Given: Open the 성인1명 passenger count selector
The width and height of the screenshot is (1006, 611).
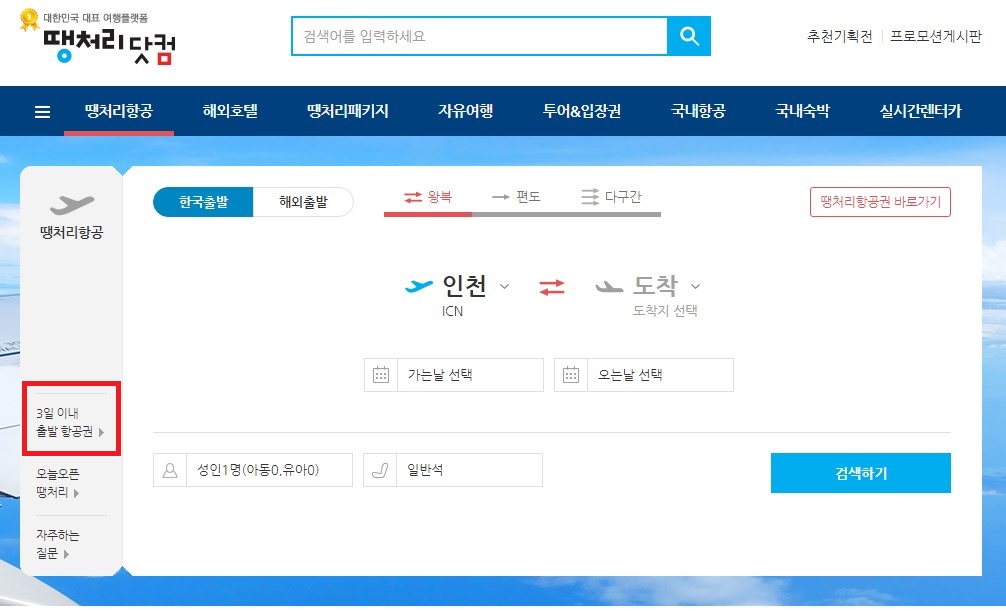Looking at the screenshot, I should point(260,469).
